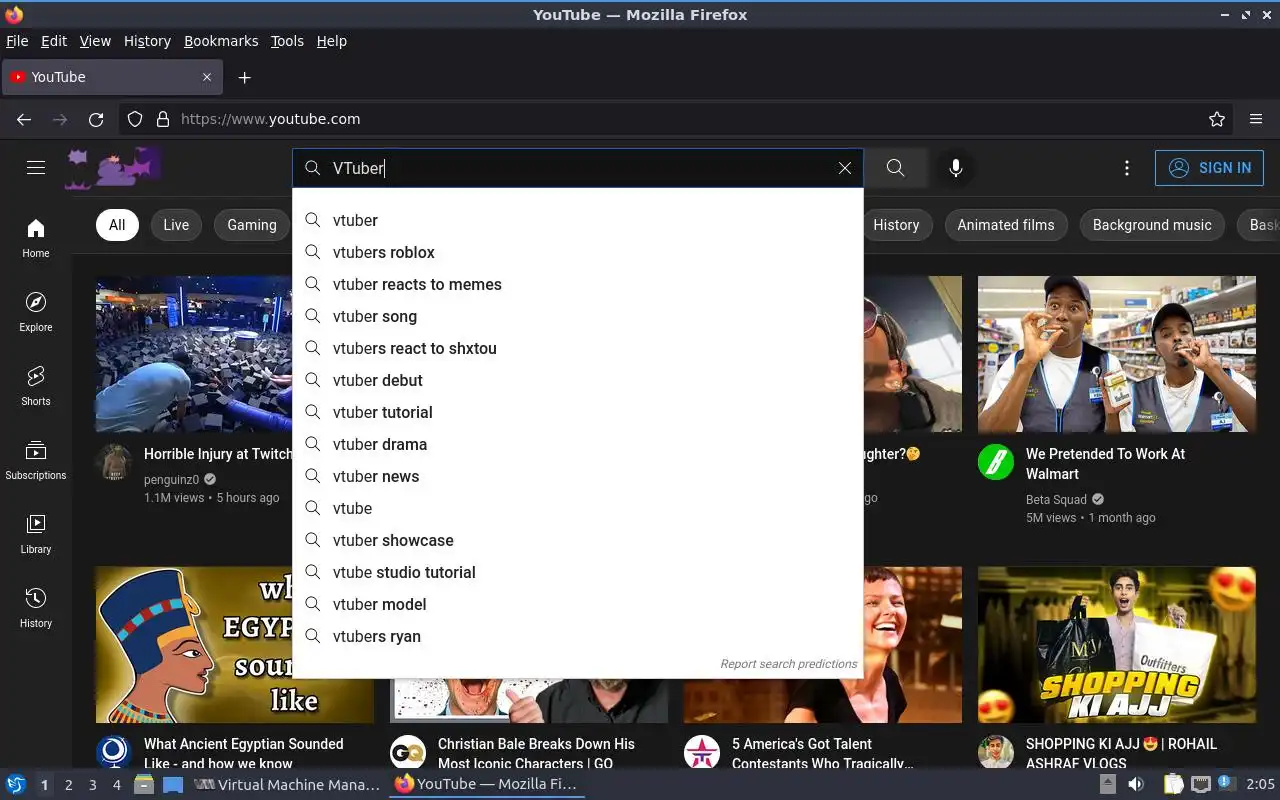The image size is (1280, 800).
Task: Switch to workspace 2 in taskbar
Action: (x=68, y=785)
